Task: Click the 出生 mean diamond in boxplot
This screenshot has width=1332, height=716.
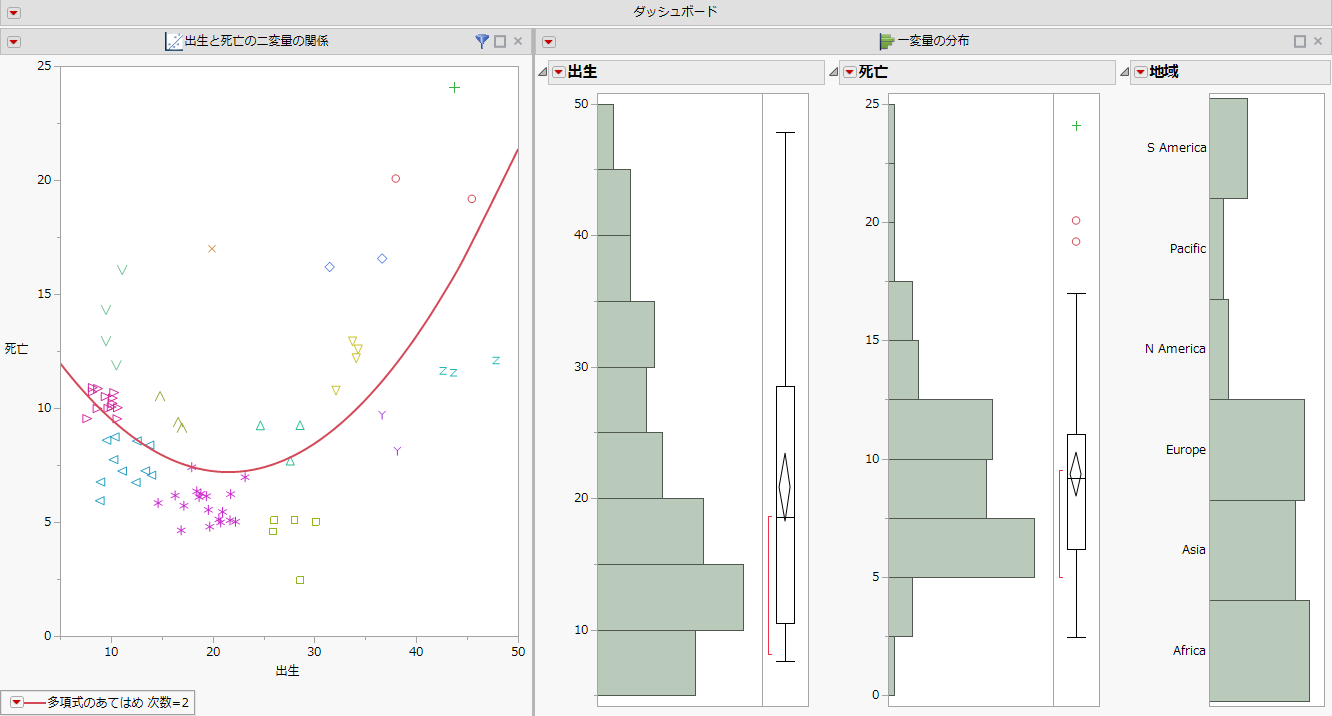Action: pyautogui.click(x=785, y=487)
